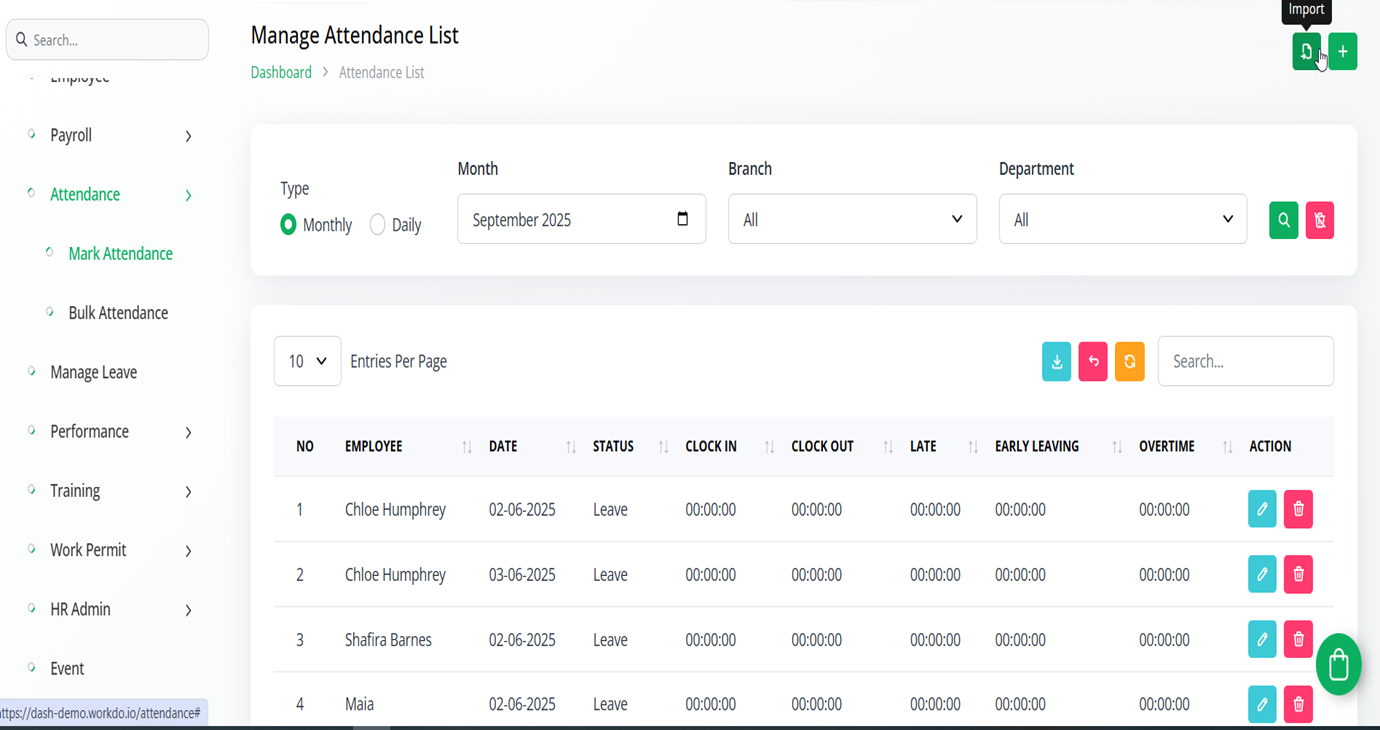The height and width of the screenshot is (730, 1380).
Task: Open Manage Leave in sidebar
Action: 94,372
